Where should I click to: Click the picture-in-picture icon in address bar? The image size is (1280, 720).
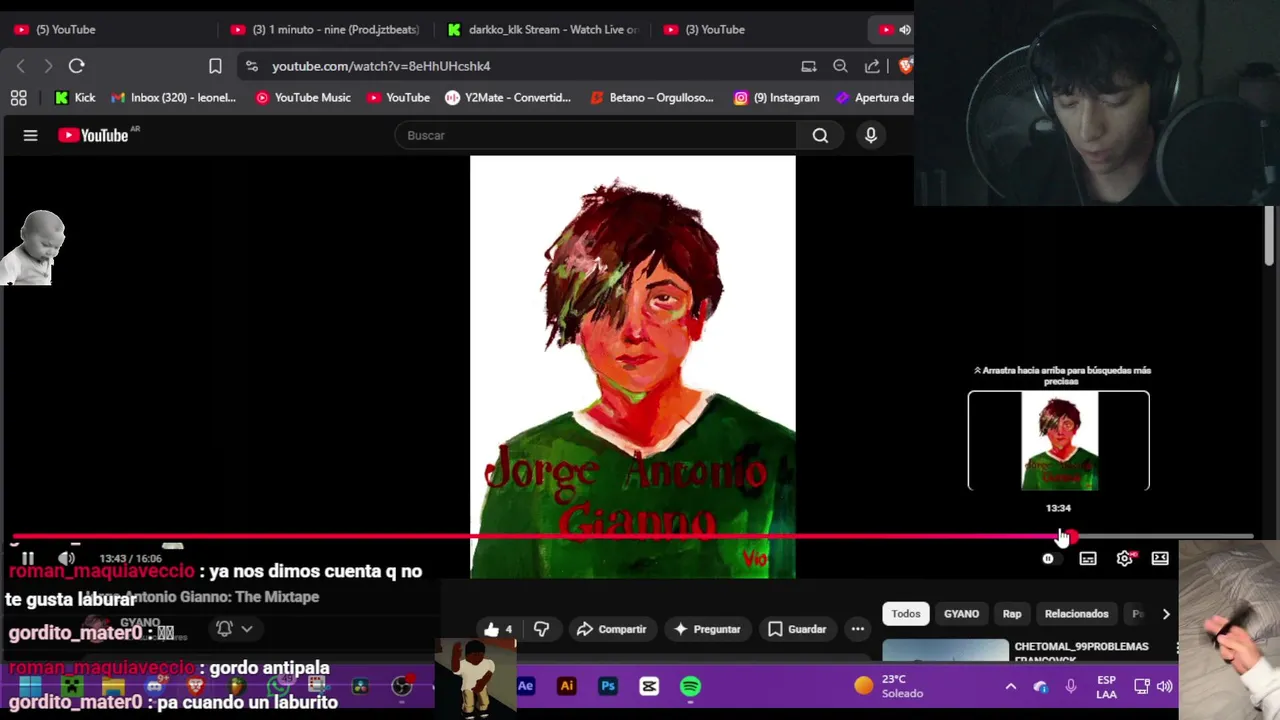(x=809, y=66)
